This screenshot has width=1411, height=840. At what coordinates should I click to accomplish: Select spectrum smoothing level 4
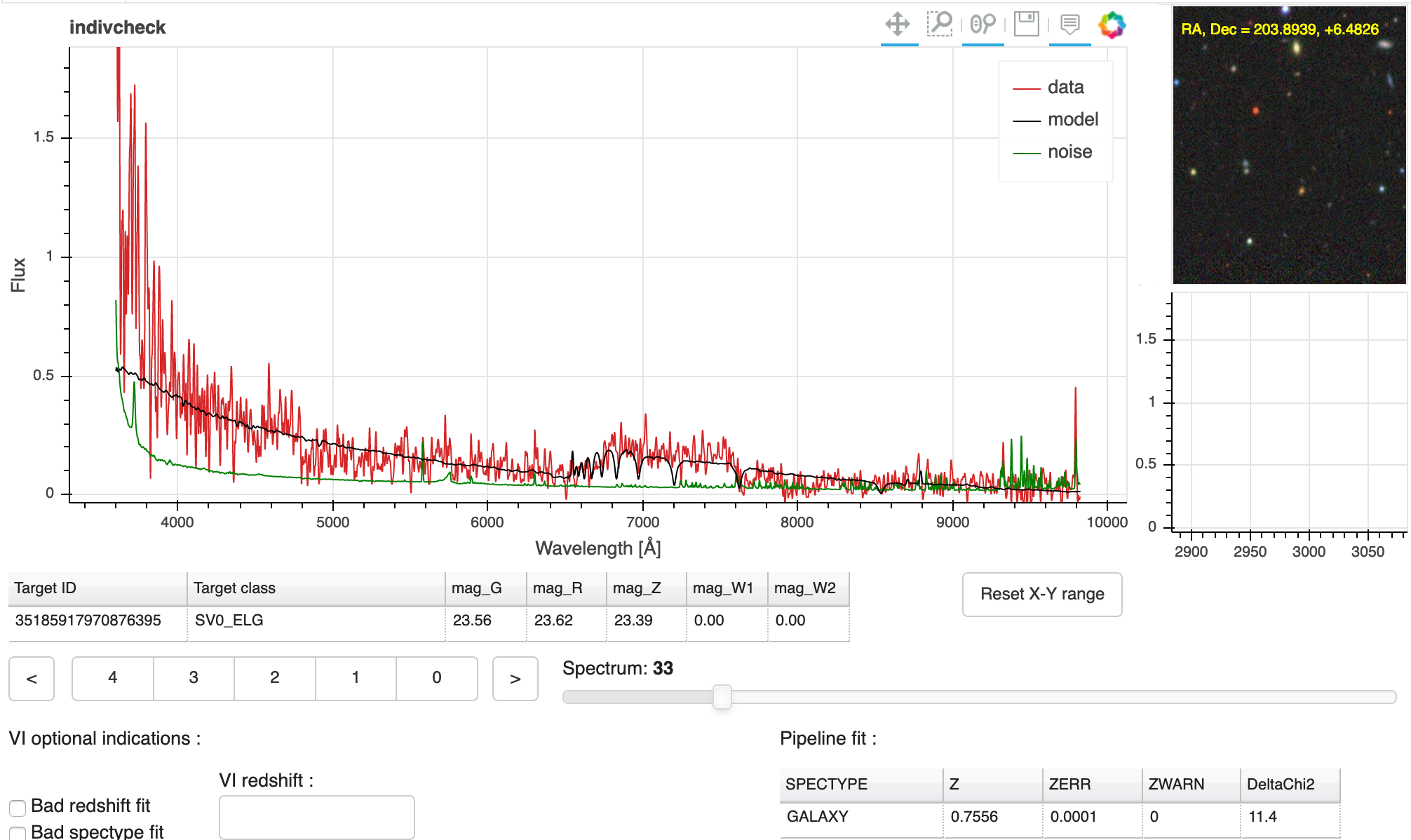coord(112,678)
